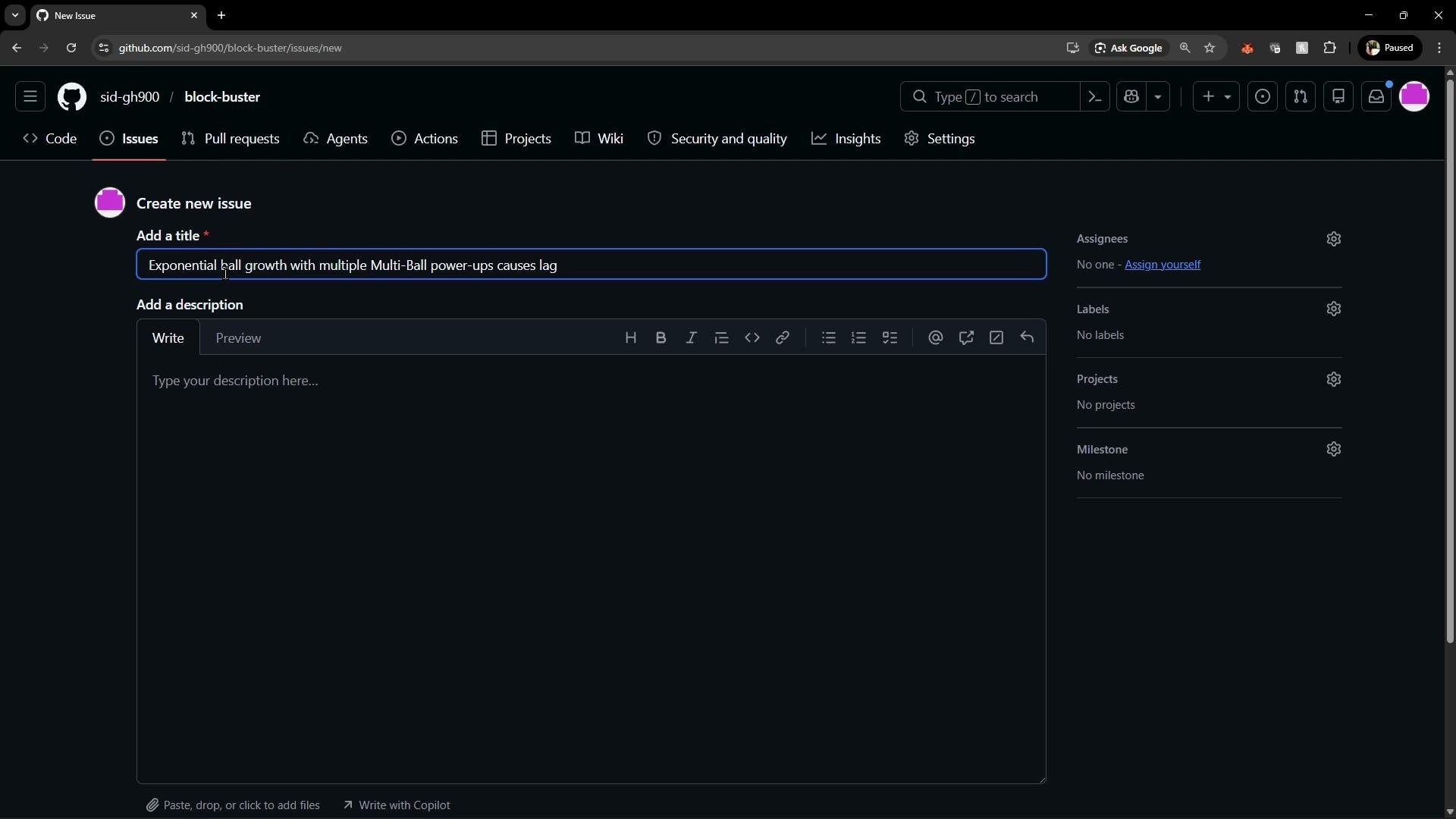The height and width of the screenshot is (819, 1456).
Task: Open the notifications inbox
Action: click(x=1376, y=97)
